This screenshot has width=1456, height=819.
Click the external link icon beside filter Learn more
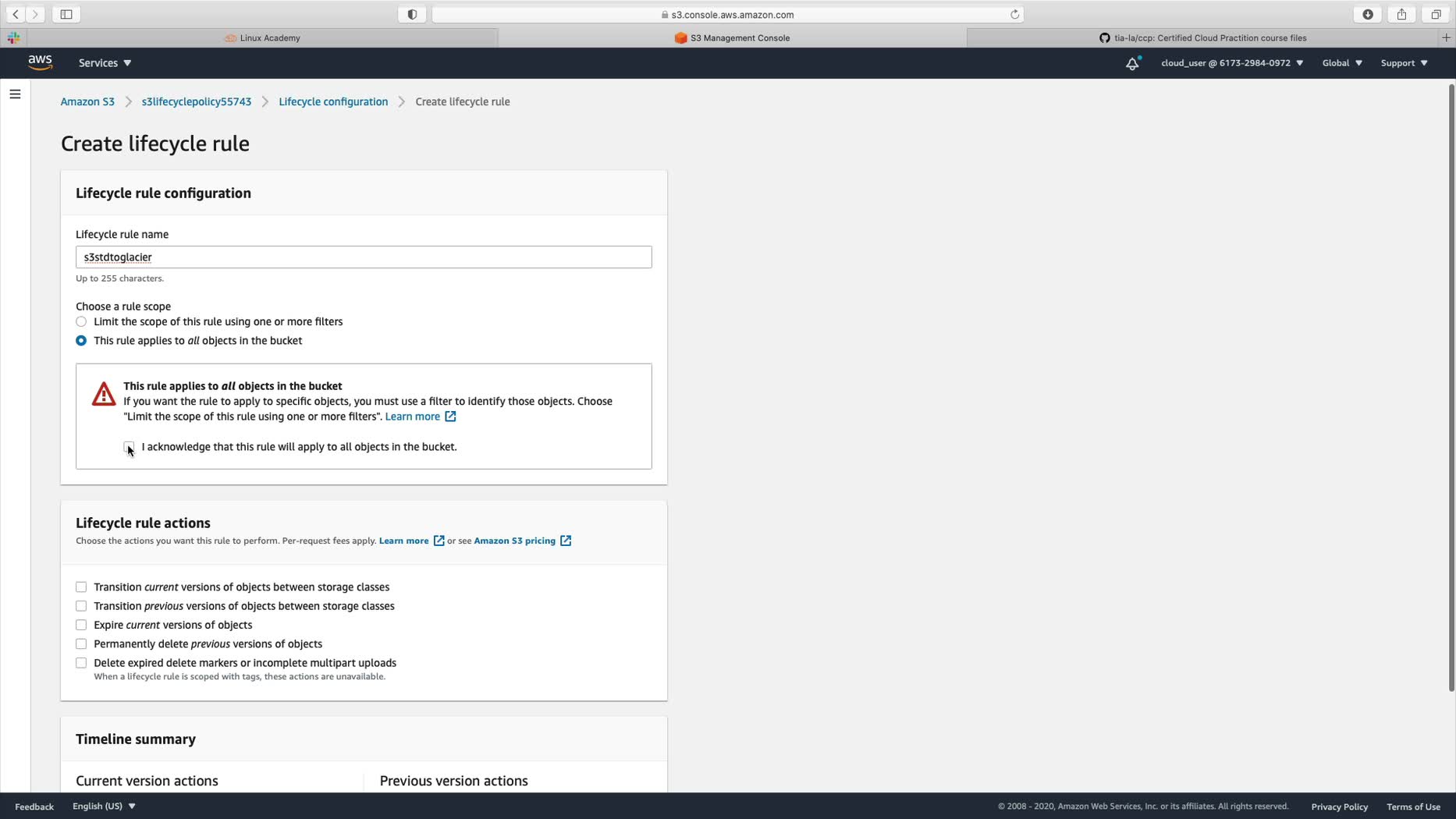pos(450,417)
